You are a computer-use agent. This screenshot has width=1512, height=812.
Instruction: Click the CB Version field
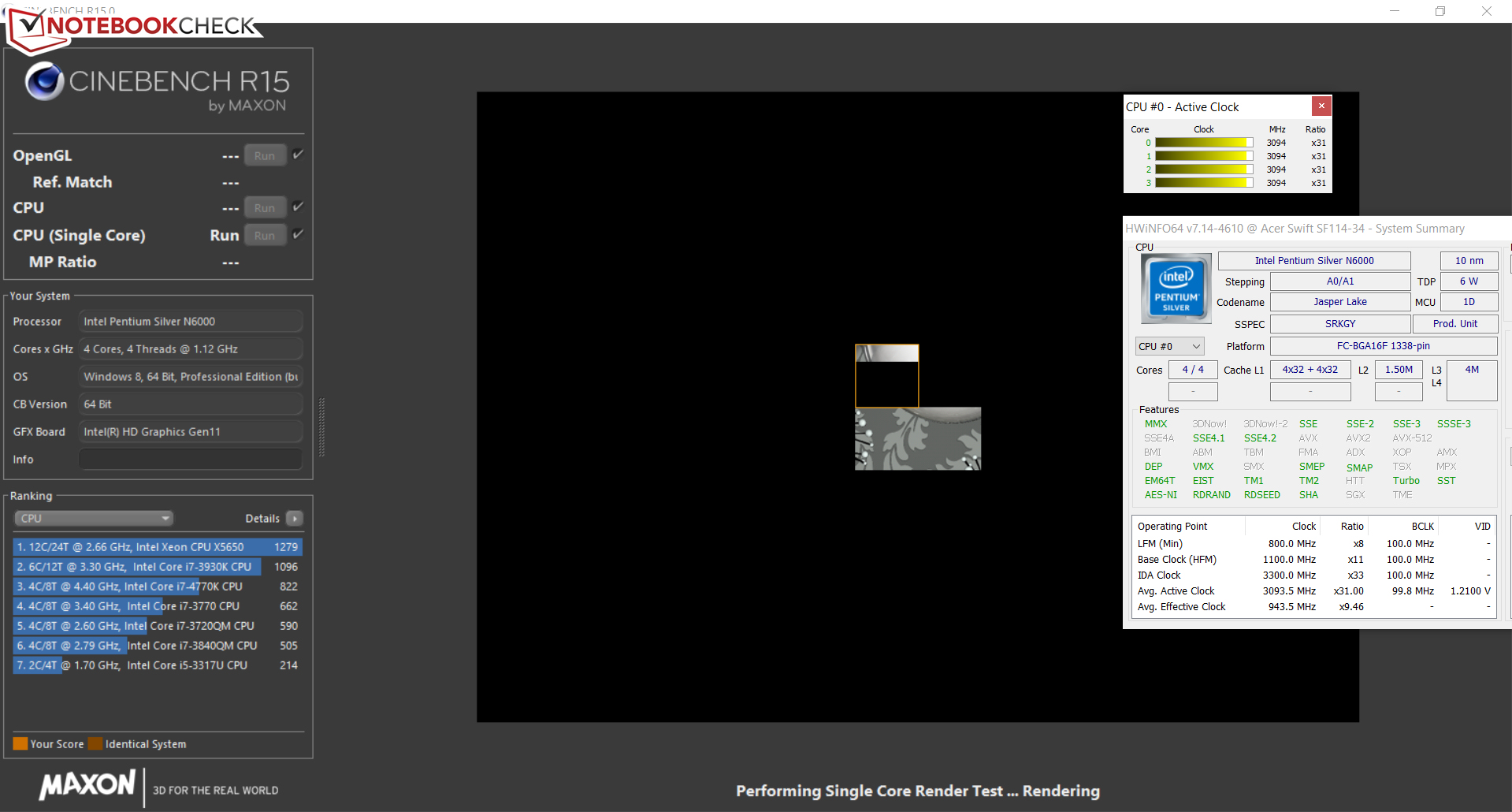pos(191,404)
